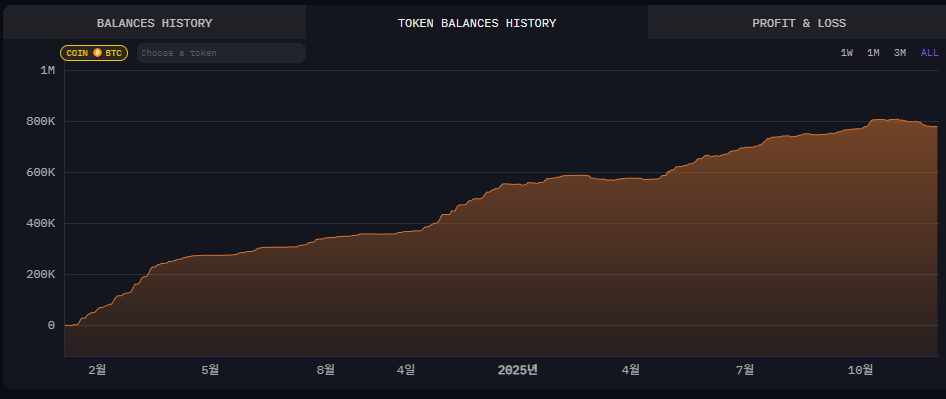The image size is (946, 399).
Task: Set chart range to 1M
Action: click(x=873, y=53)
